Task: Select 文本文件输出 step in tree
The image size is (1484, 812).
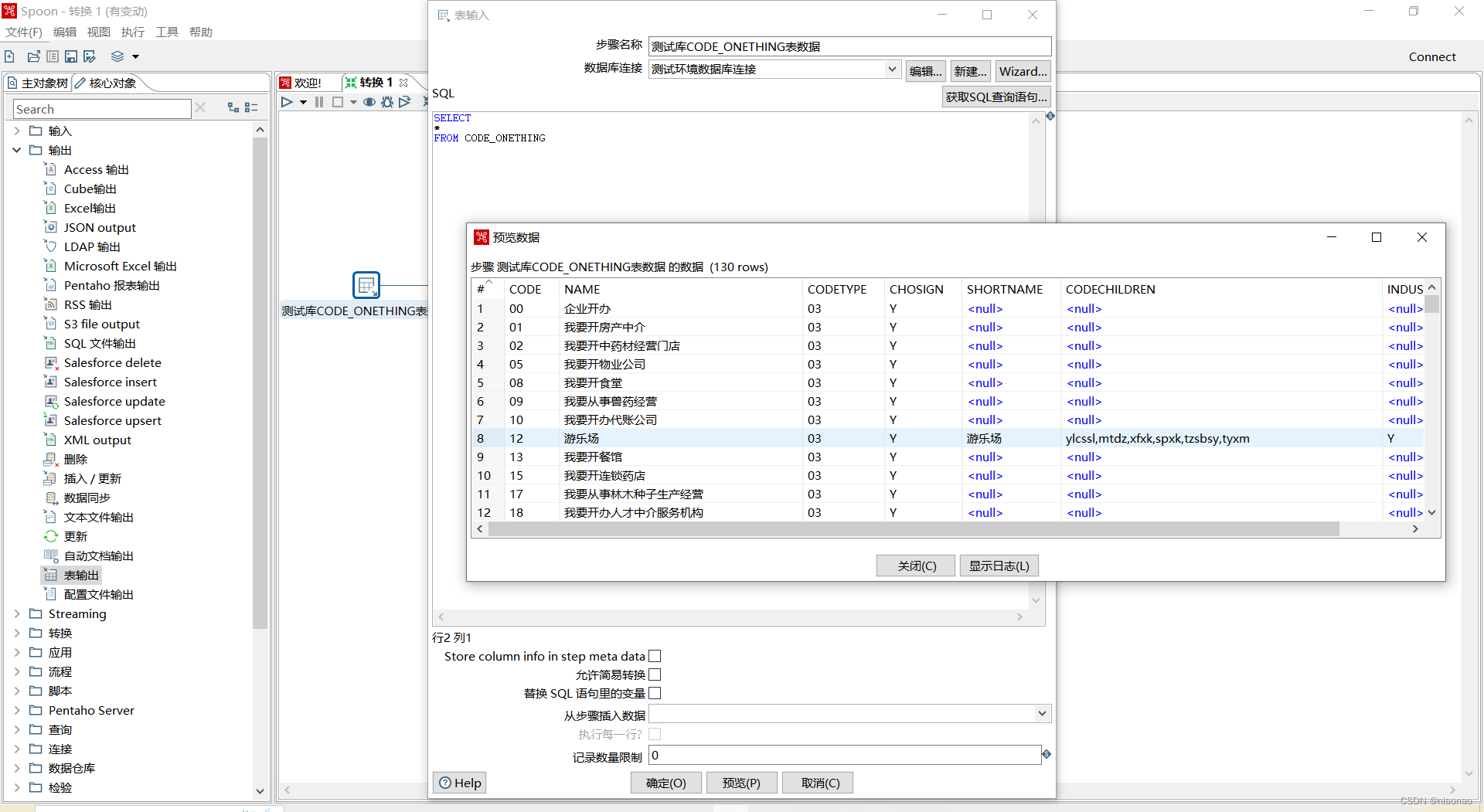Action: 98,517
